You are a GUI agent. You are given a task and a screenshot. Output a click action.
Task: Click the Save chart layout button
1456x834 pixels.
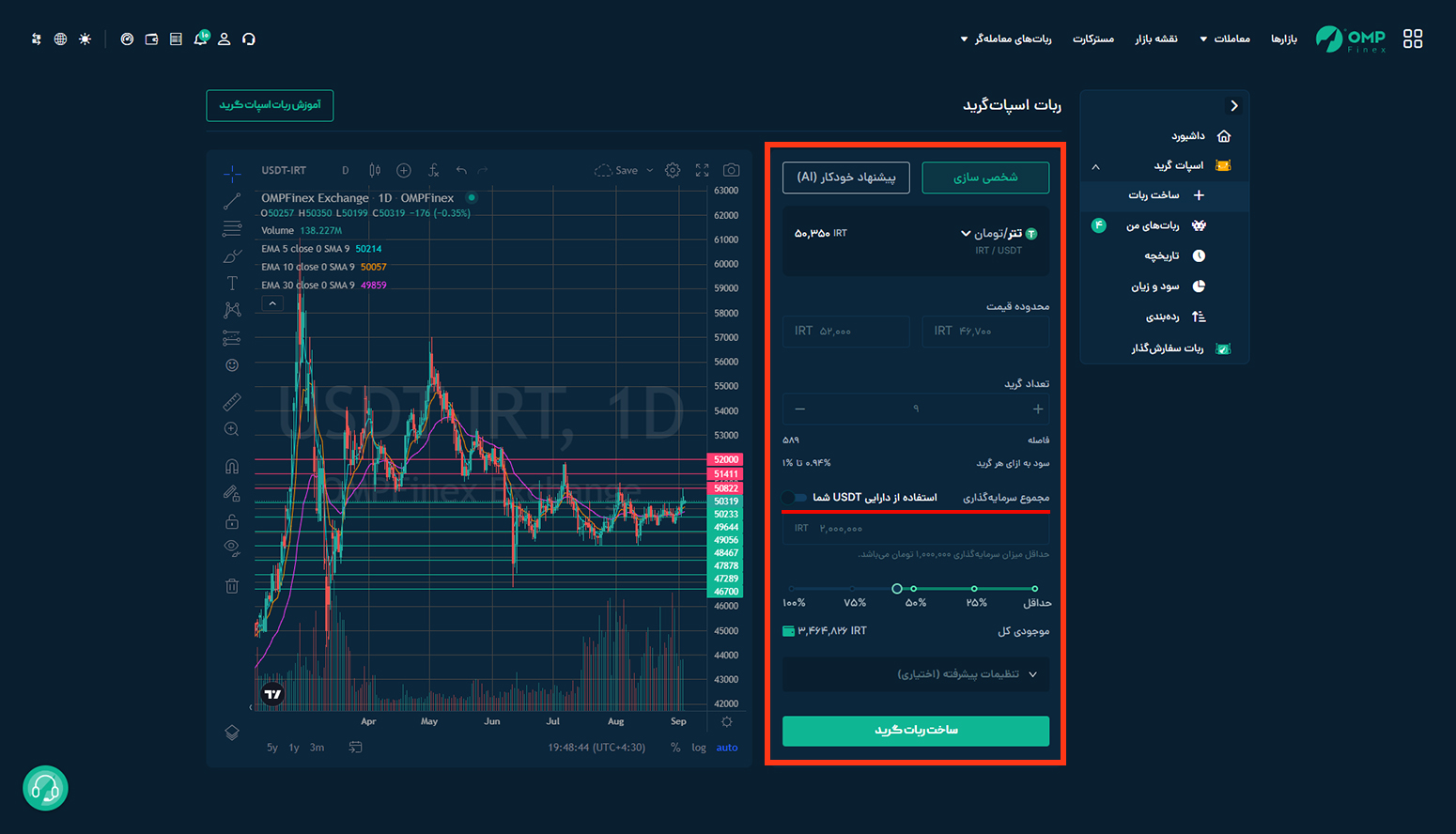pos(616,170)
